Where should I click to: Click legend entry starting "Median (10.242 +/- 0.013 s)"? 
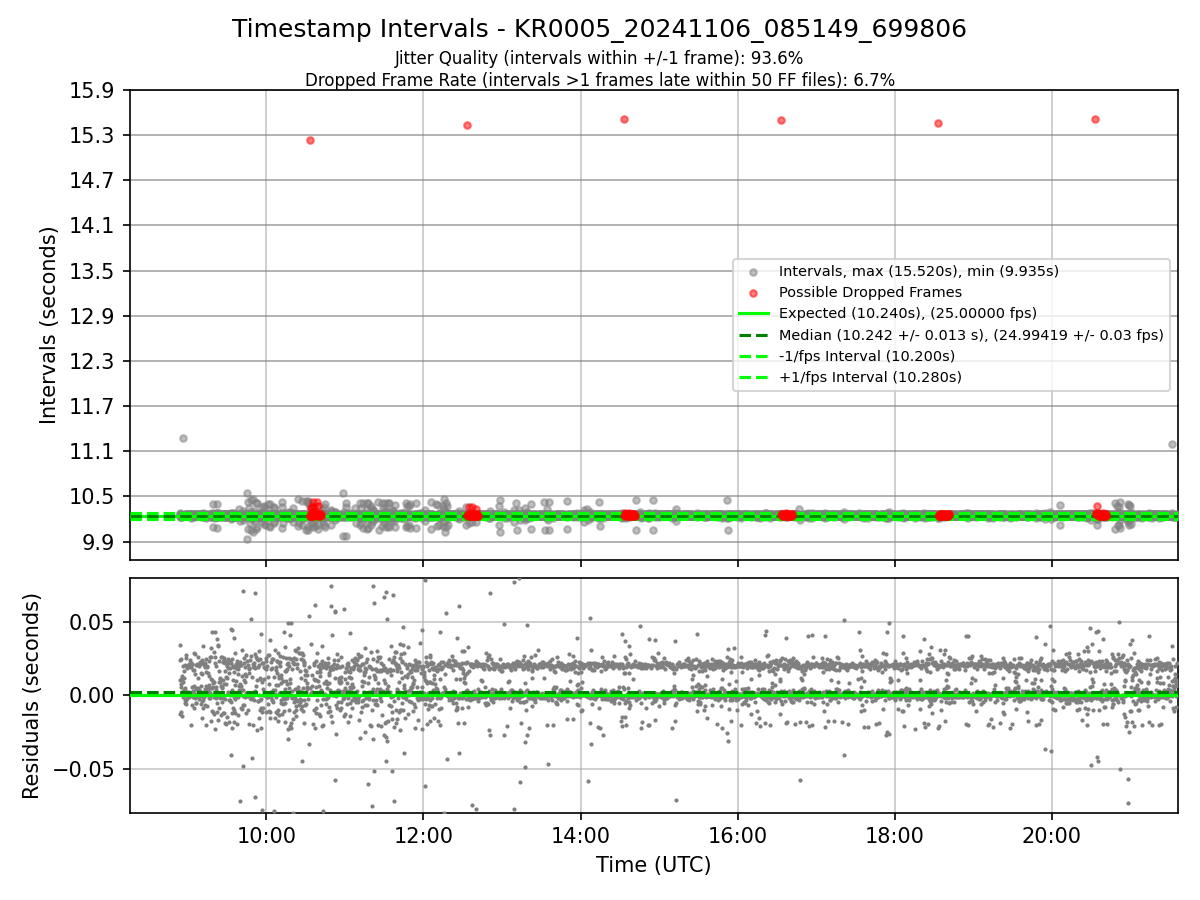(x=970, y=335)
